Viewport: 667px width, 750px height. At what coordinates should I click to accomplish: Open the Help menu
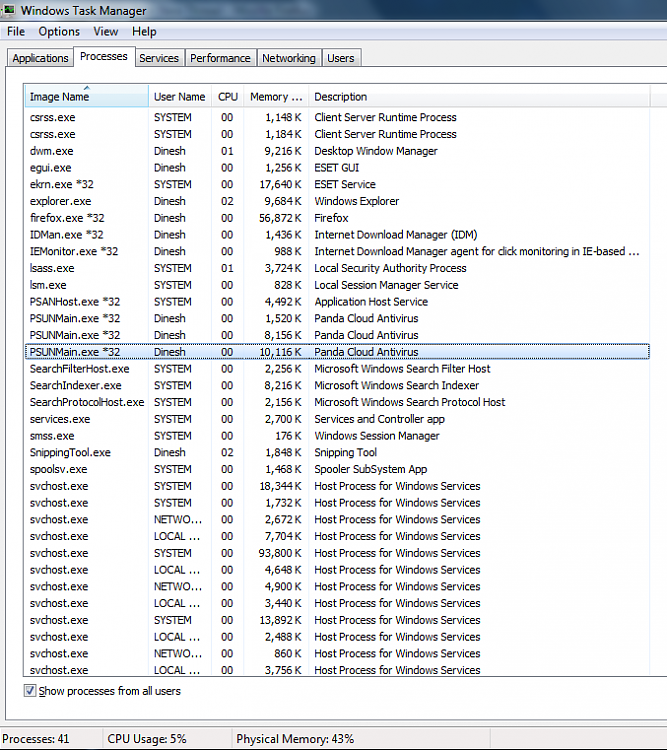[144, 32]
